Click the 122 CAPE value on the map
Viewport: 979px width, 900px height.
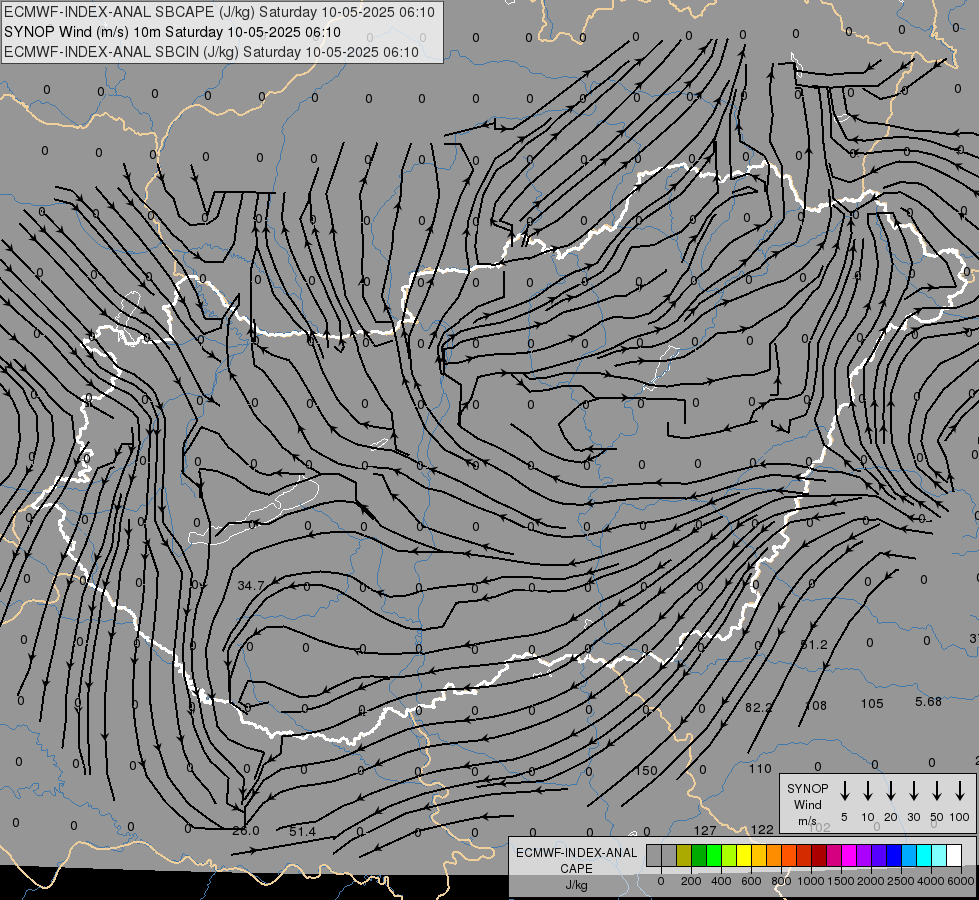tap(762, 829)
